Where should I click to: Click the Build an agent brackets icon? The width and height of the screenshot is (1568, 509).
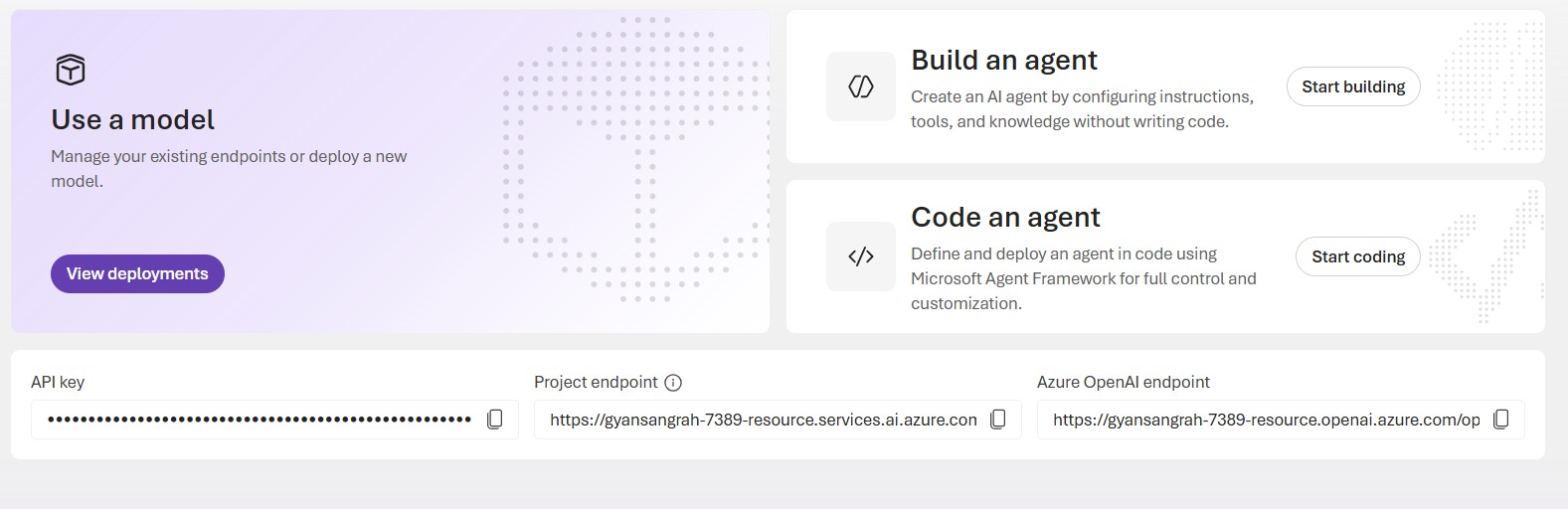pyautogui.click(x=861, y=86)
